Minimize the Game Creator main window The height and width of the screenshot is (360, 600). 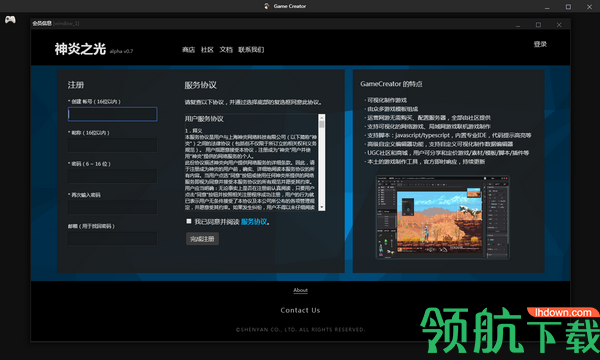(x=547, y=7)
